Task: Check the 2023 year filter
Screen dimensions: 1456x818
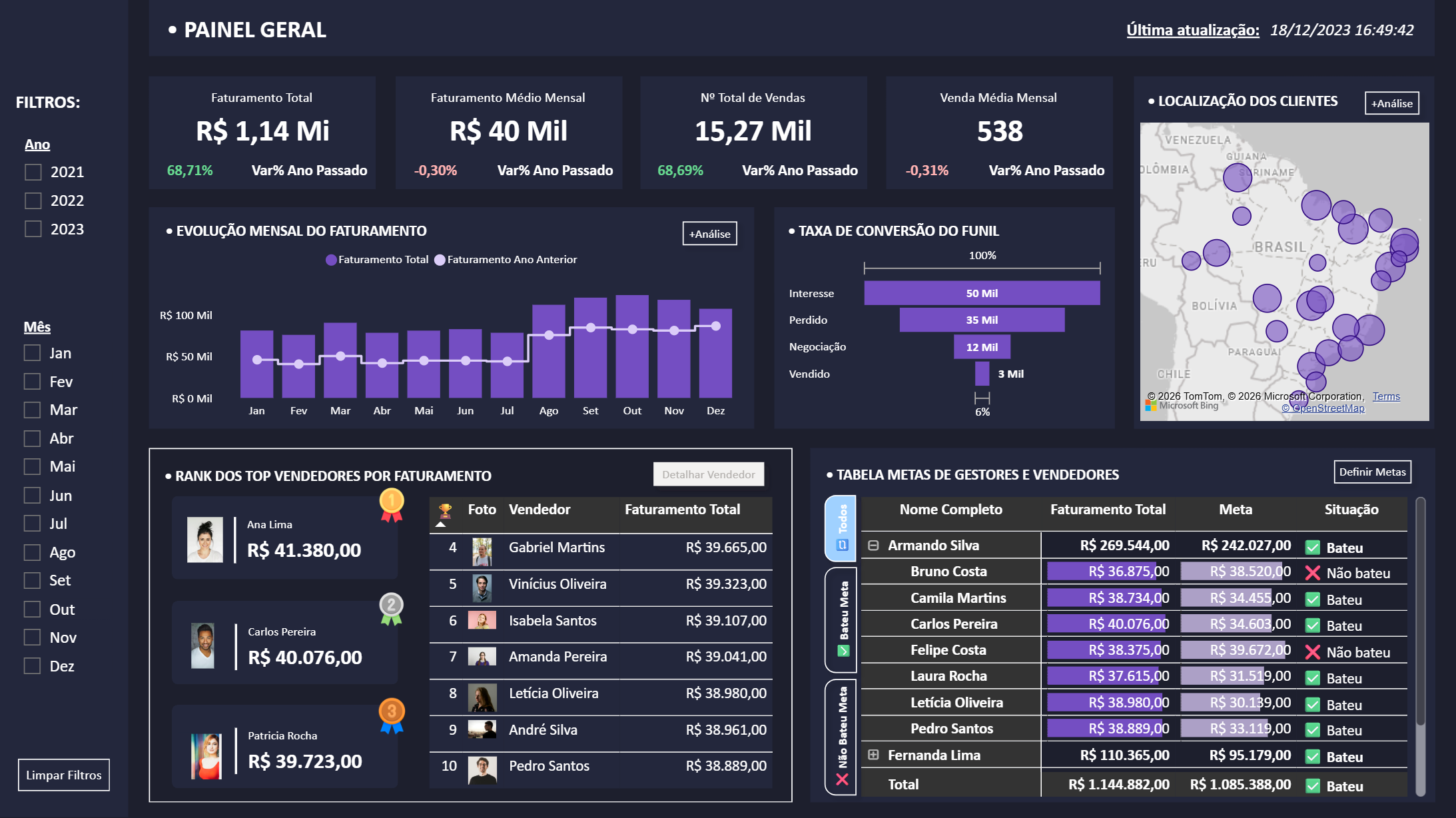Action: (x=33, y=229)
